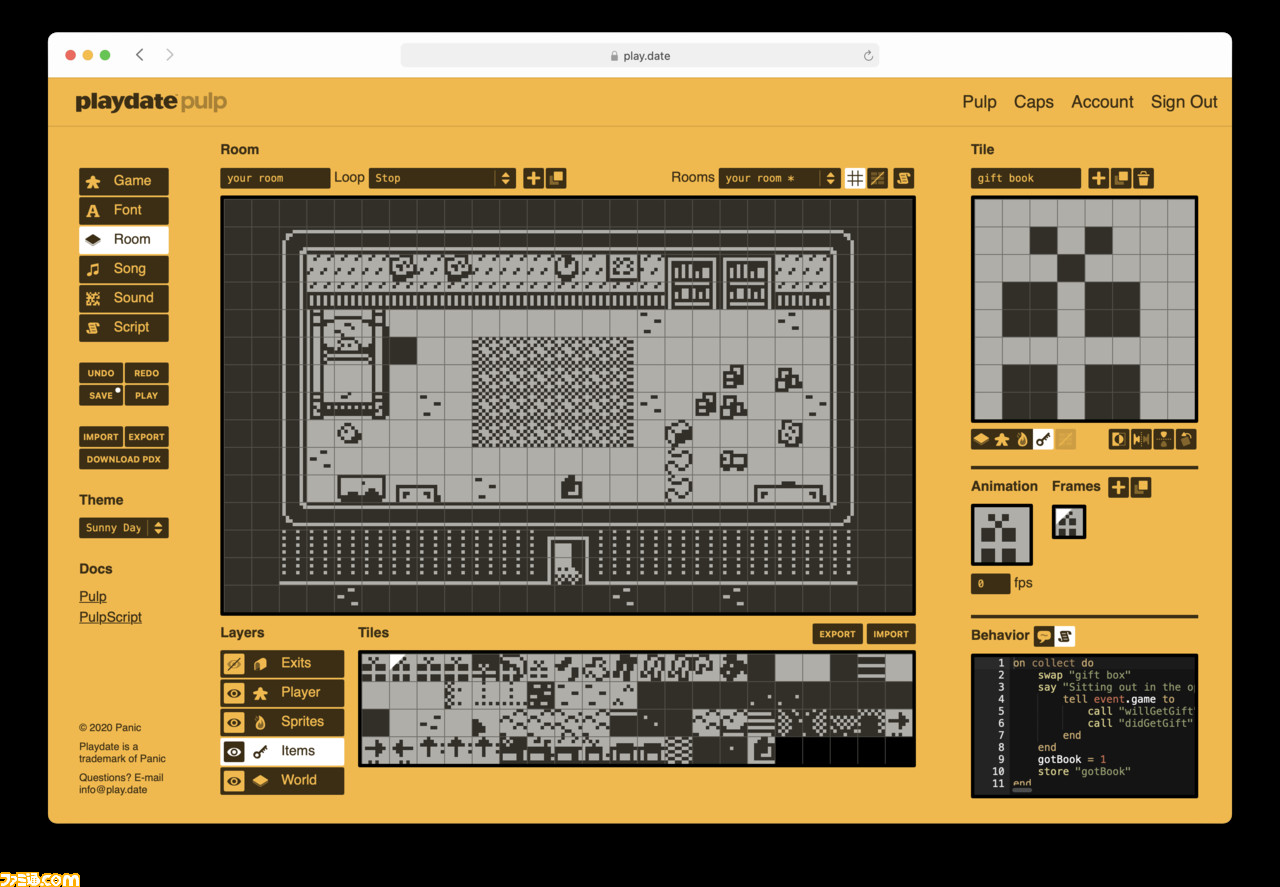Image resolution: width=1280 pixels, height=887 pixels.
Task: Open the Rooms selector dropdown
Action: pyautogui.click(x=779, y=178)
